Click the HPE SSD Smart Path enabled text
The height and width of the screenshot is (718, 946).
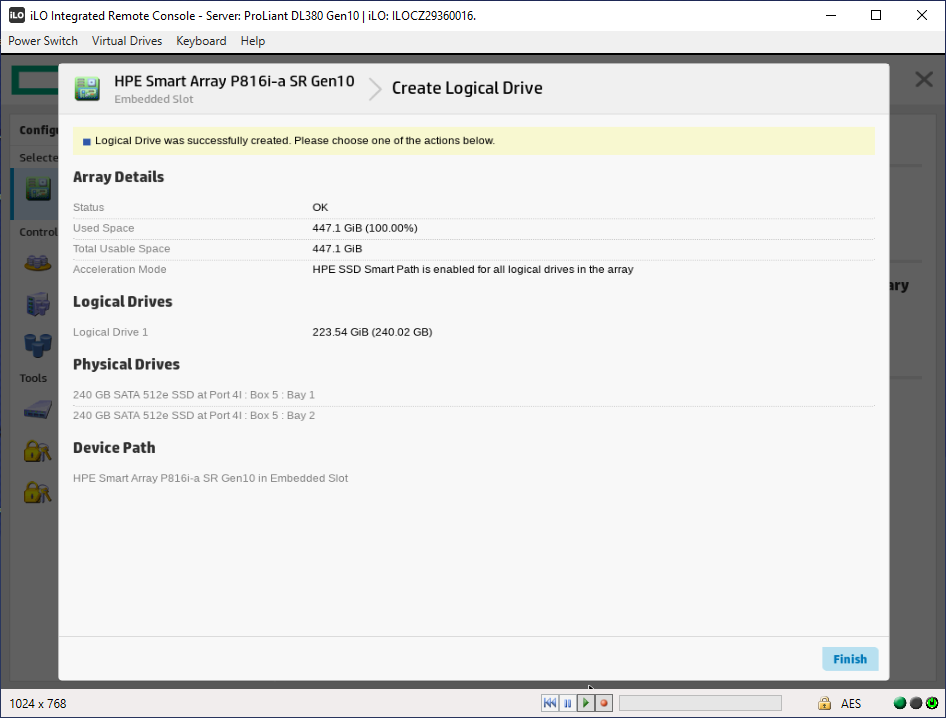coord(472,269)
